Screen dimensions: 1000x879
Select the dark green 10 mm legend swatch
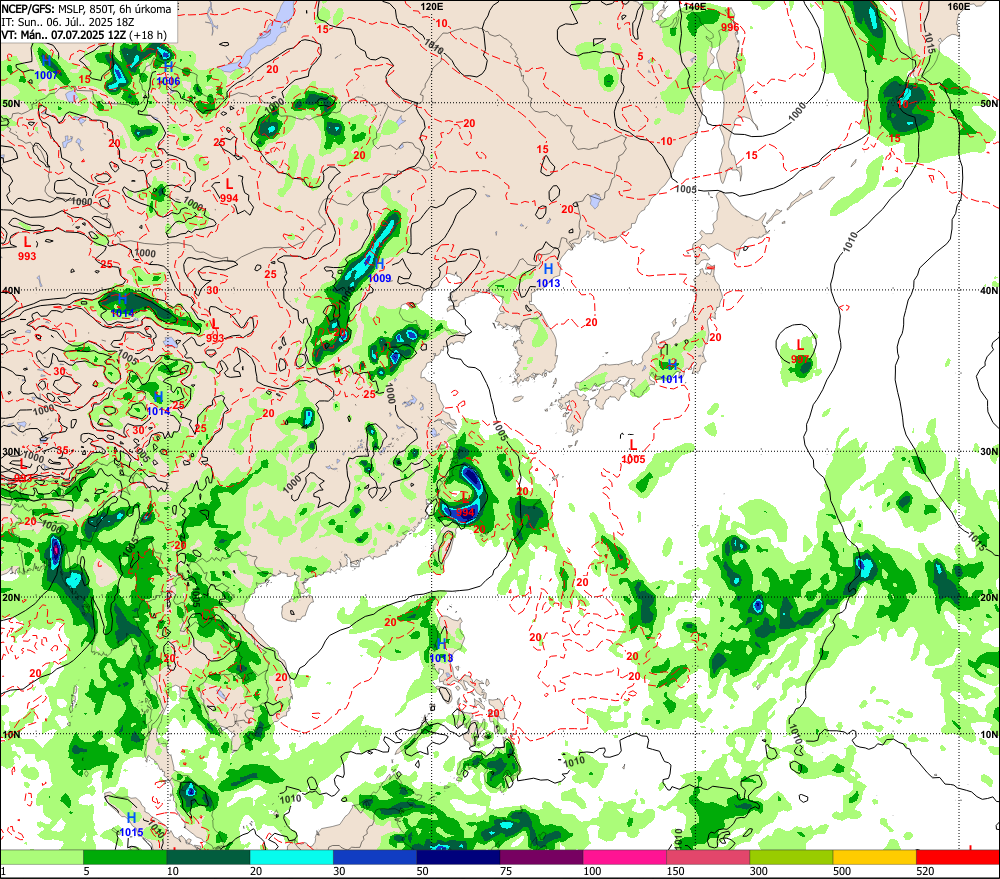(209, 857)
